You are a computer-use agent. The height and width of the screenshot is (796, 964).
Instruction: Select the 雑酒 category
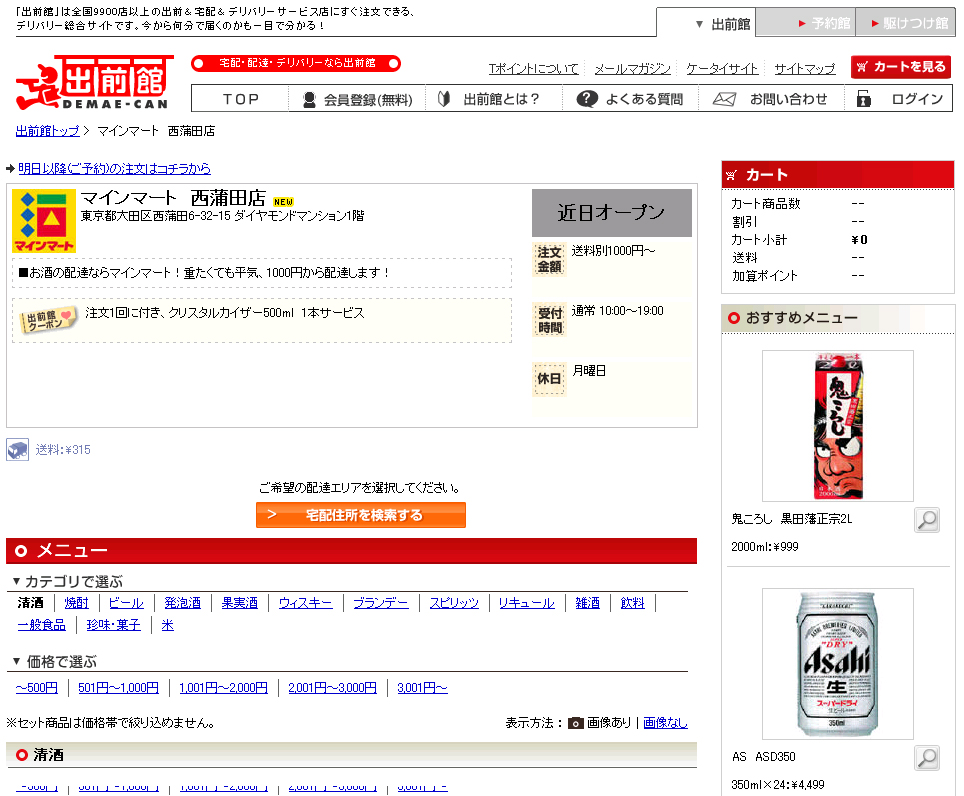point(588,603)
